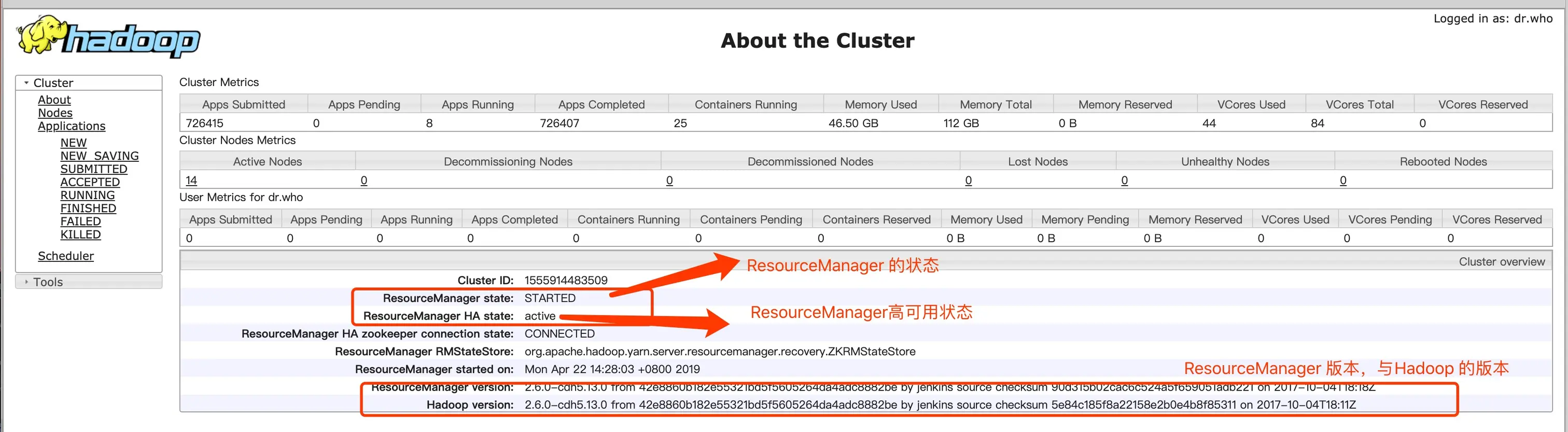Show applications in NEW state
Image resolution: width=1568 pixels, height=432 pixels.
click(73, 143)
